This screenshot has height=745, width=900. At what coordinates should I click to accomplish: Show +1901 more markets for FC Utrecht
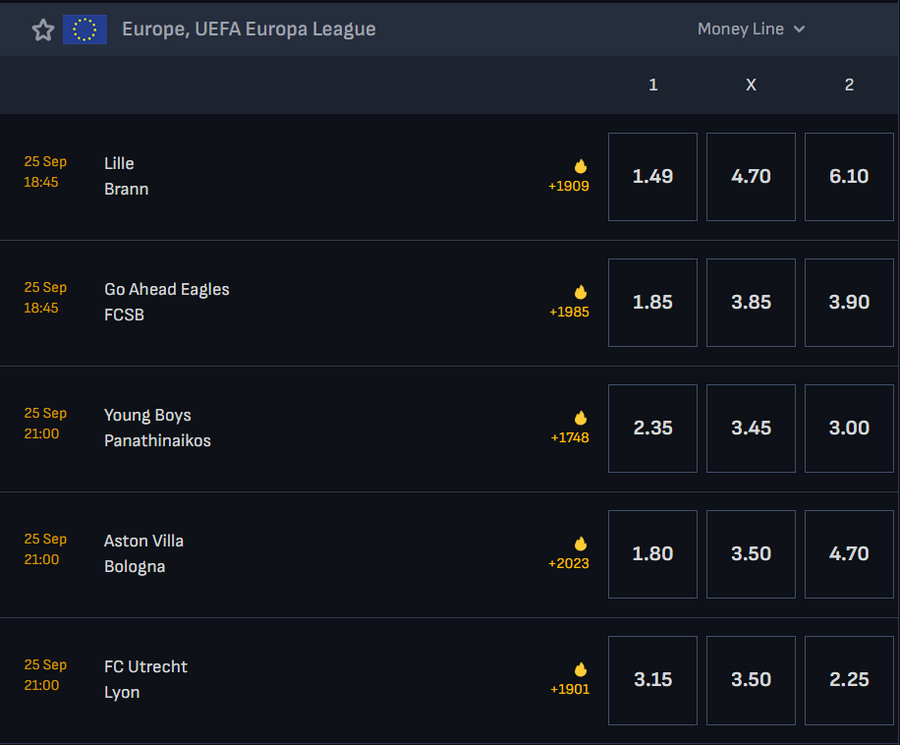click(569, 689)
